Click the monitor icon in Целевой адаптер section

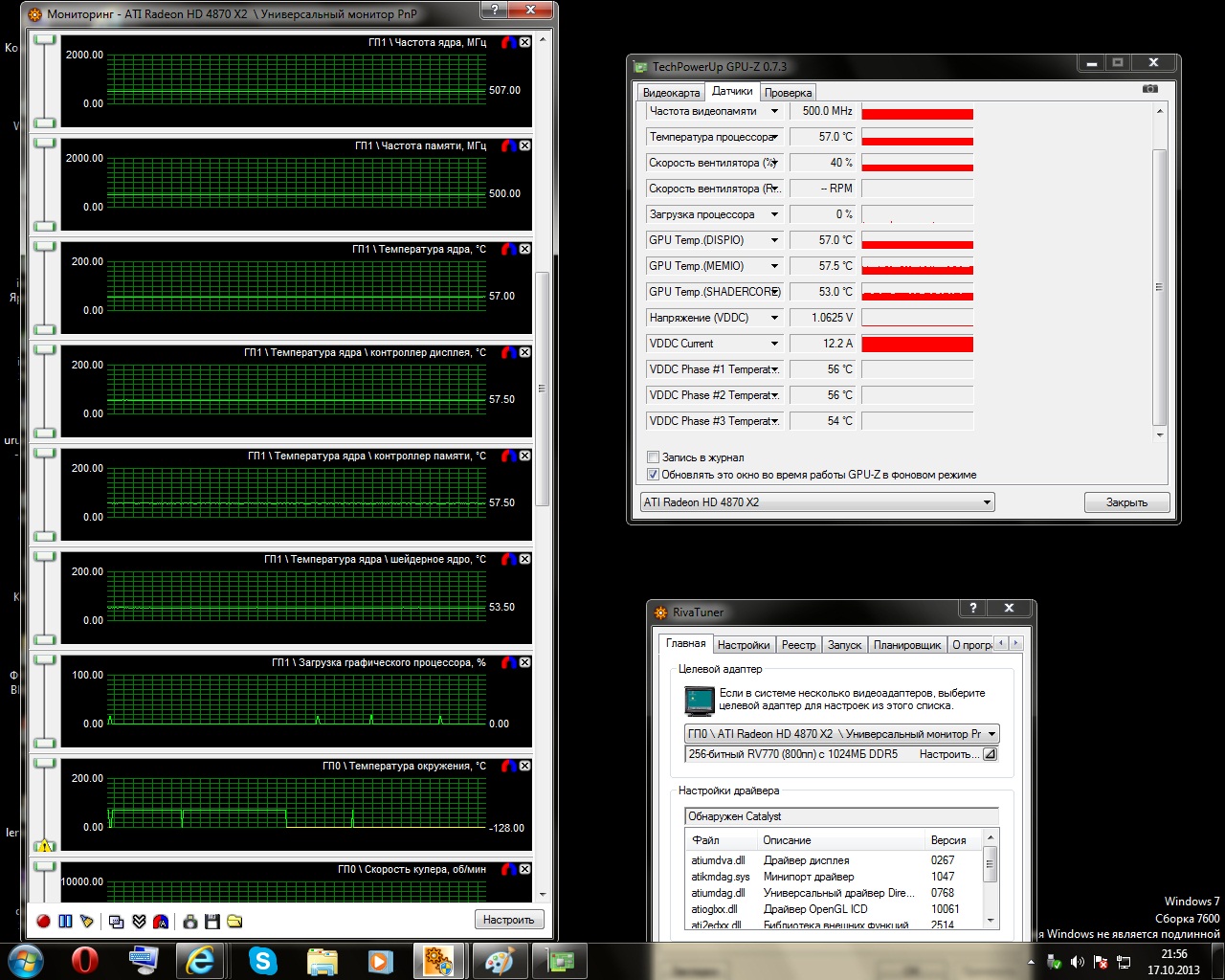(700, 701)
